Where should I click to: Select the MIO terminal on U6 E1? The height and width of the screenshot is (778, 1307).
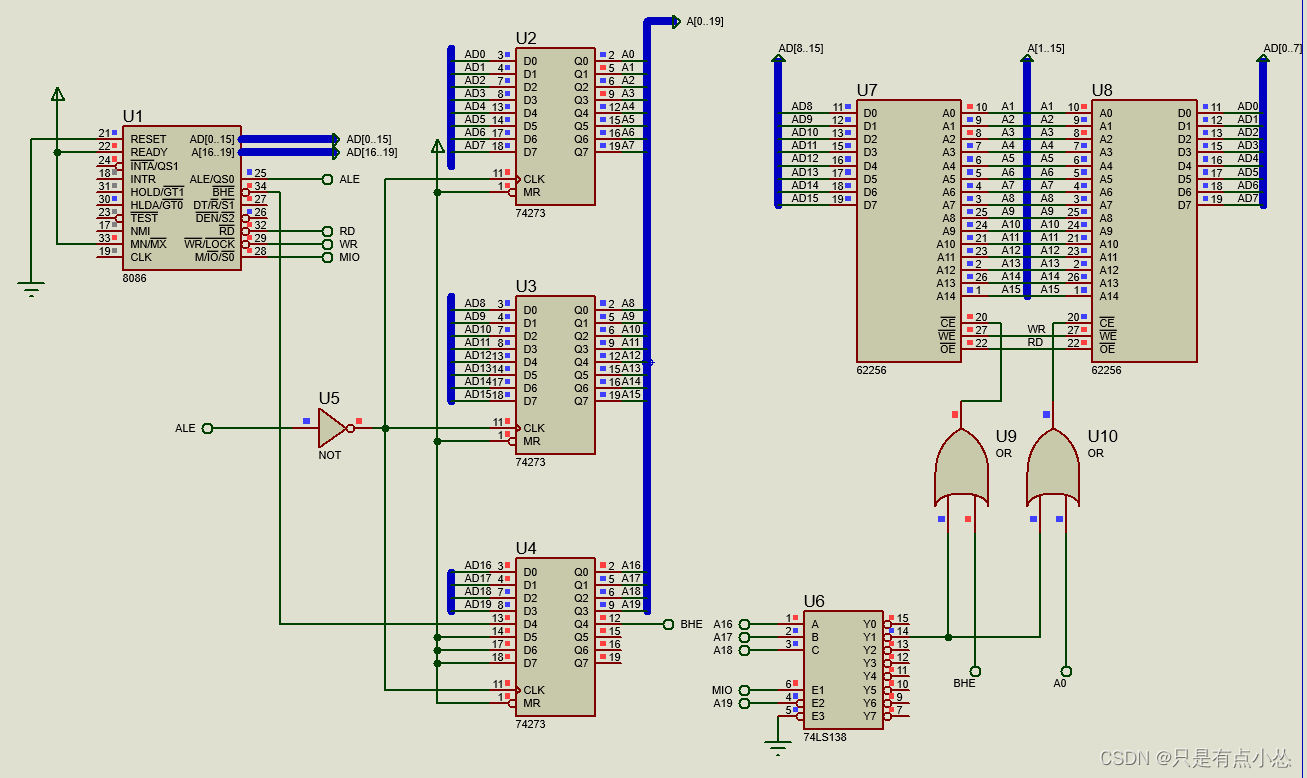[744, 690]
